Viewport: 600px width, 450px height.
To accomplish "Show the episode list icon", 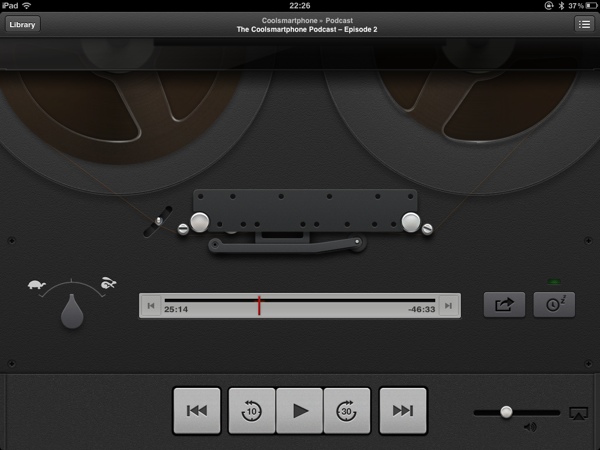I will (x=584, y=24).
